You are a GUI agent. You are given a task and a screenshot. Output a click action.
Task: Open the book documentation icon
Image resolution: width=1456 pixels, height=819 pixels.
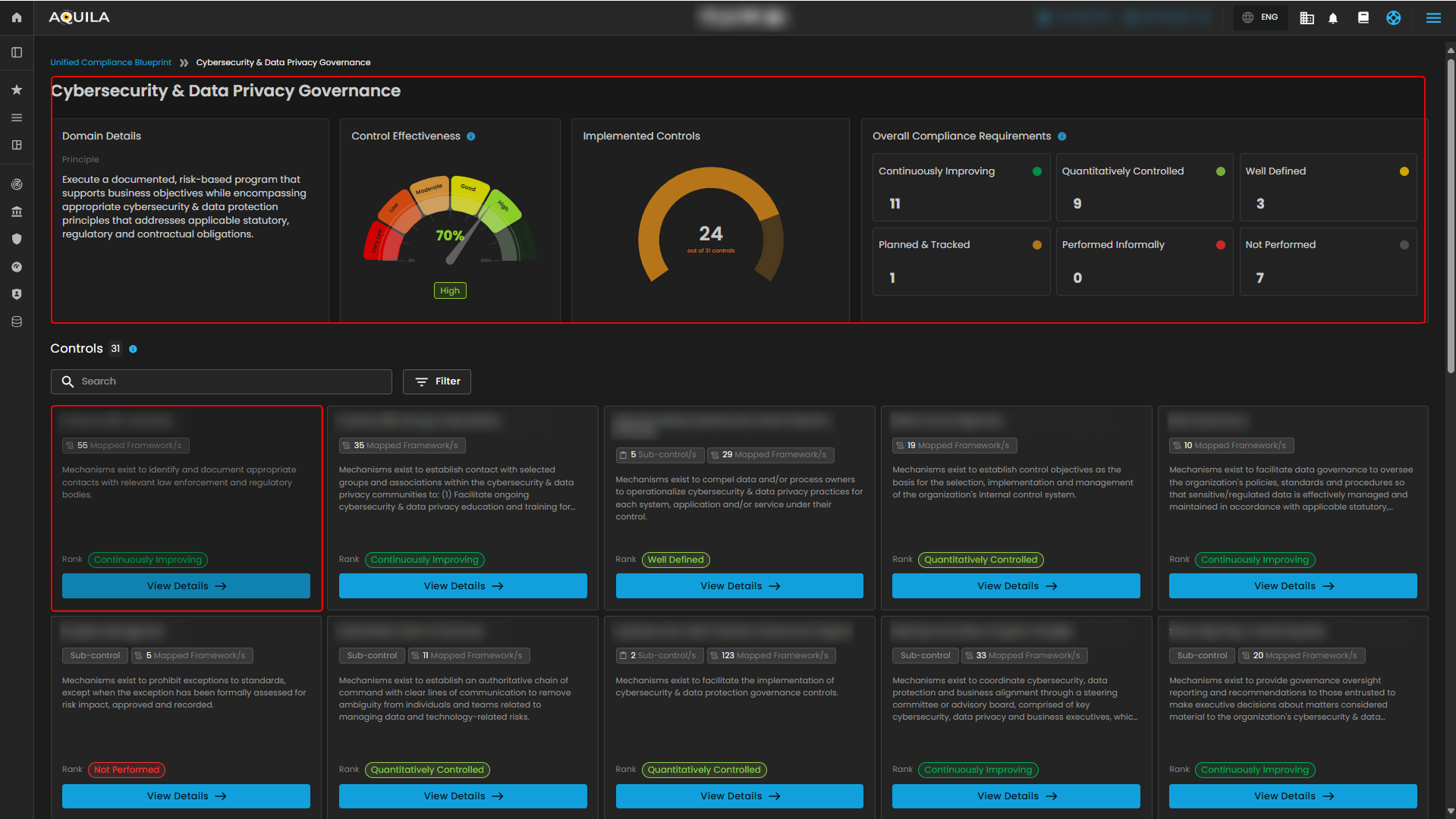[1363, 17]
